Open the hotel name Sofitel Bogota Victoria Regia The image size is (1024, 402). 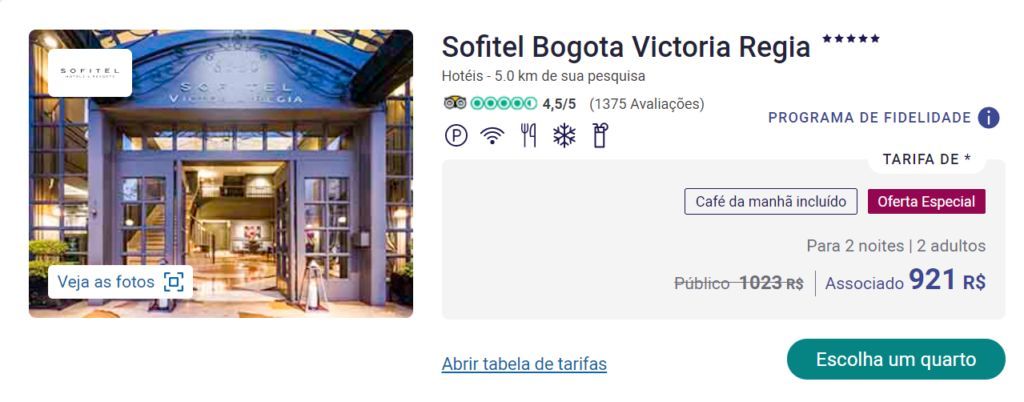point(626,47)
